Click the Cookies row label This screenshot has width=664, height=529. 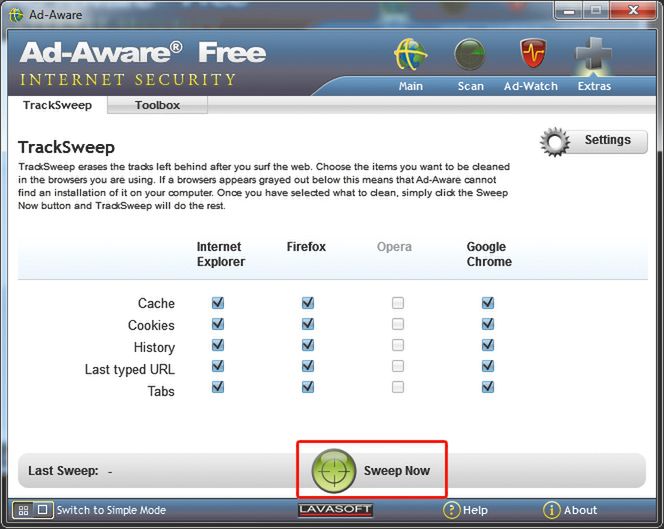point(151,325)
